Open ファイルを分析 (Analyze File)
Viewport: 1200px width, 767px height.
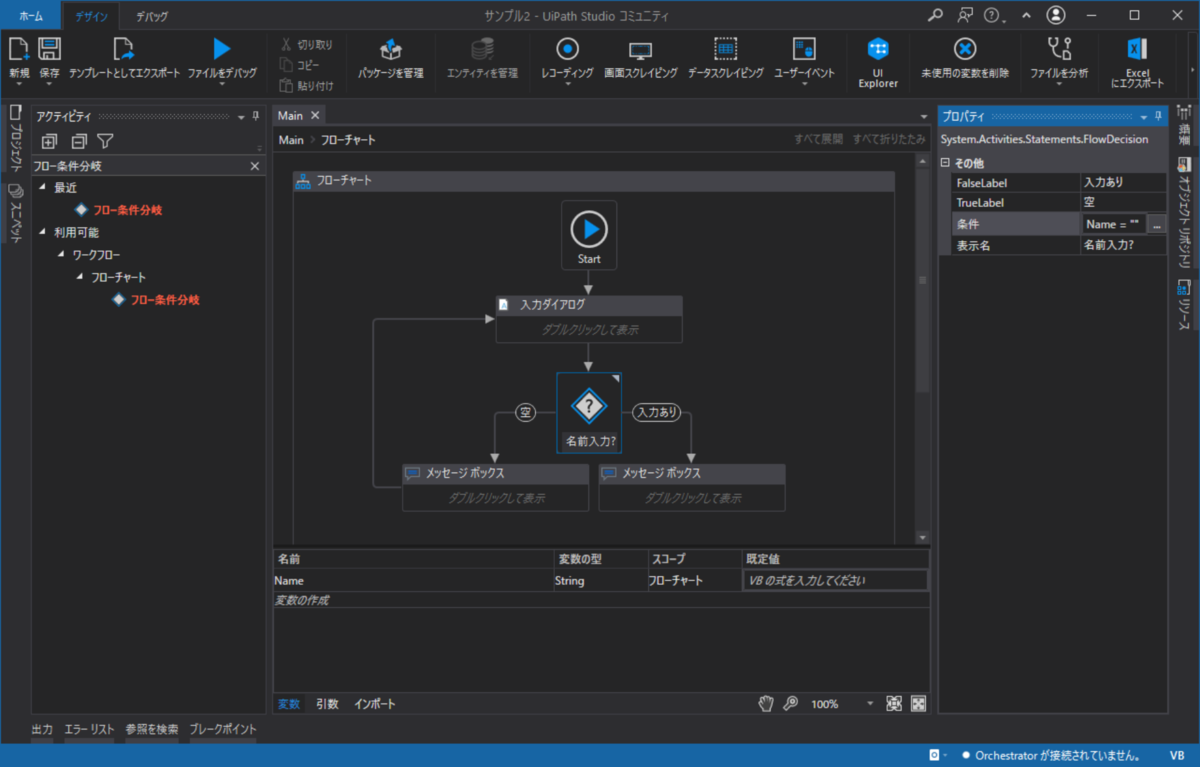(1059, 58)
